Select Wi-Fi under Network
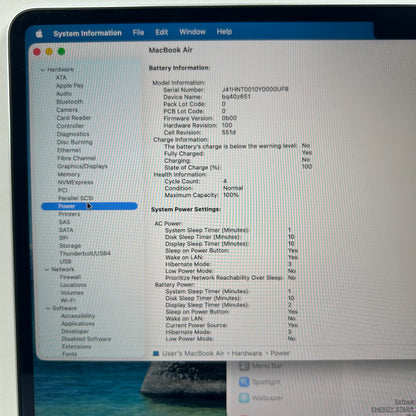Image resolution: width=416 pixels, height=416 pixels. coord(68,300)
